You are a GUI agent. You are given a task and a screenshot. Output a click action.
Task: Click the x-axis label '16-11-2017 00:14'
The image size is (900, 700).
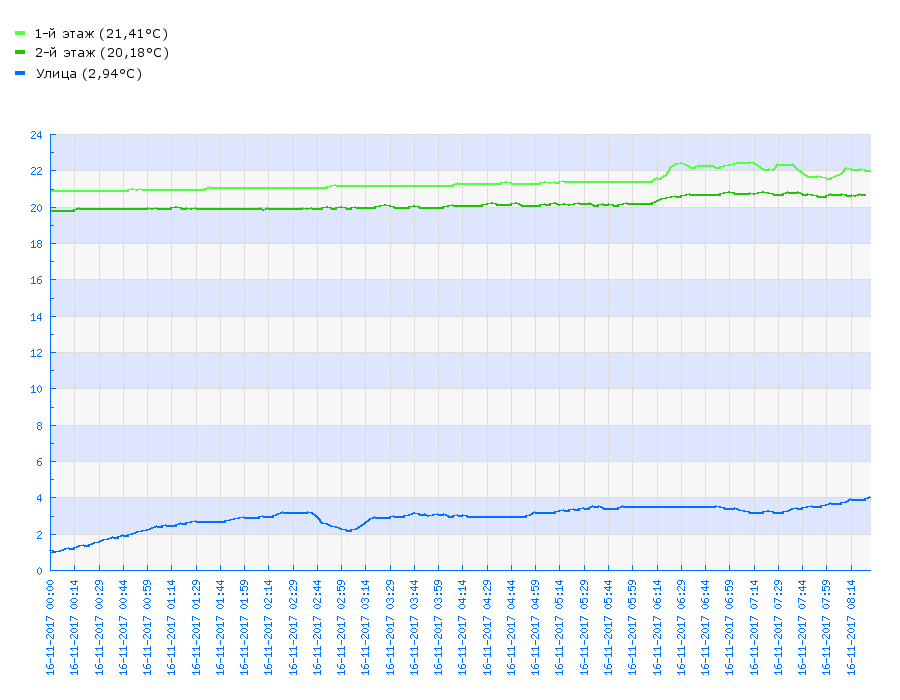pos(74,627)
